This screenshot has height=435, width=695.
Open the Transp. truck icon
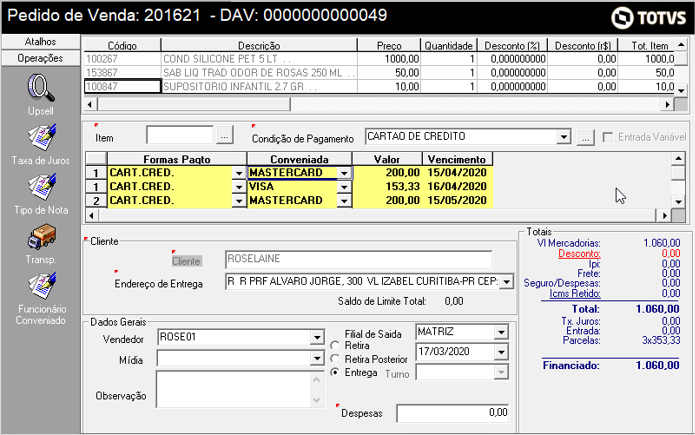coord(41,236)
